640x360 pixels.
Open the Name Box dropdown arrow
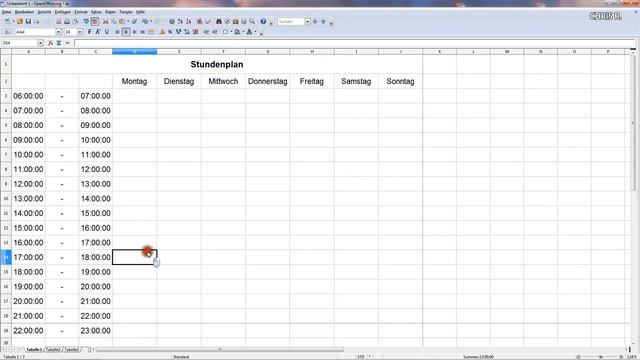pyautogui.click(x=40, y=43)
